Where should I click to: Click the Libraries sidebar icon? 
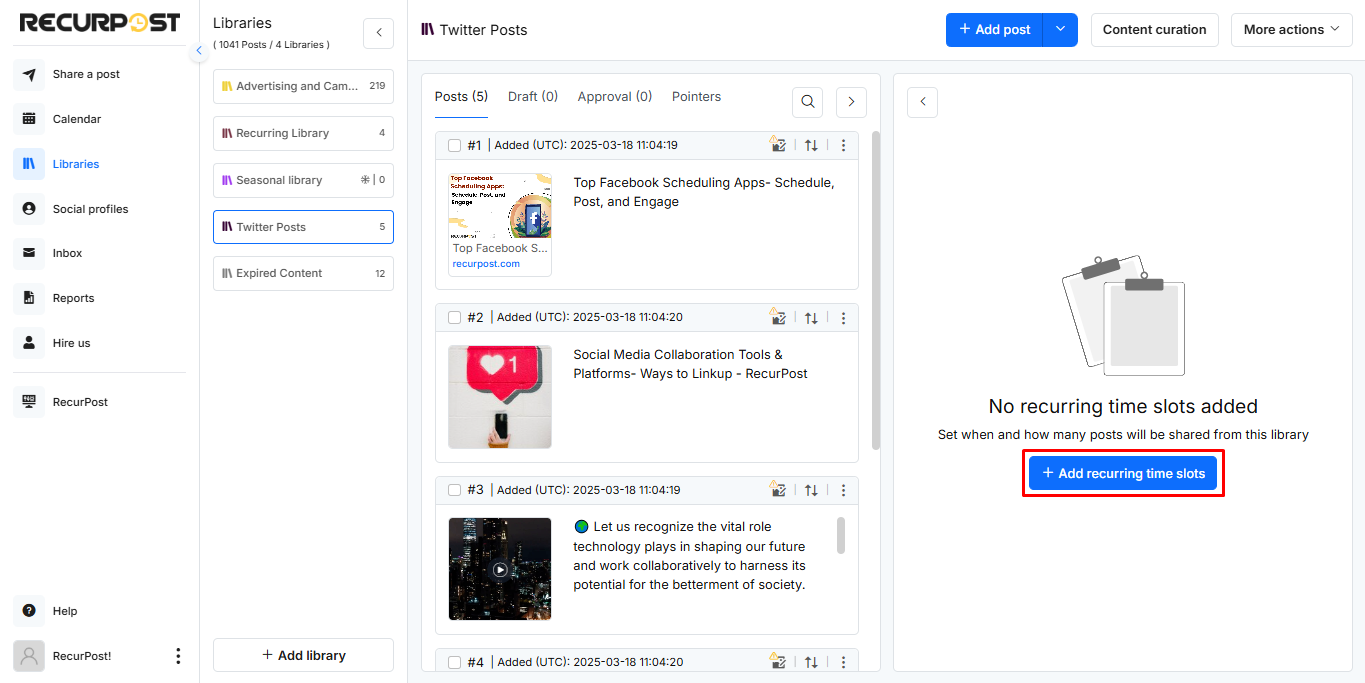point(29,164)
